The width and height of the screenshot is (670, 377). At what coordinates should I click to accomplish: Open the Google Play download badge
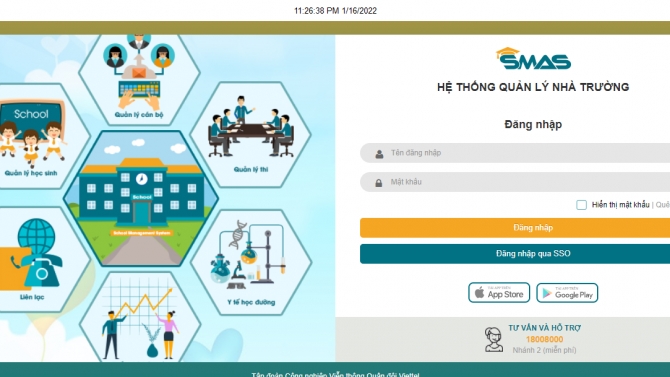(567, 293)
